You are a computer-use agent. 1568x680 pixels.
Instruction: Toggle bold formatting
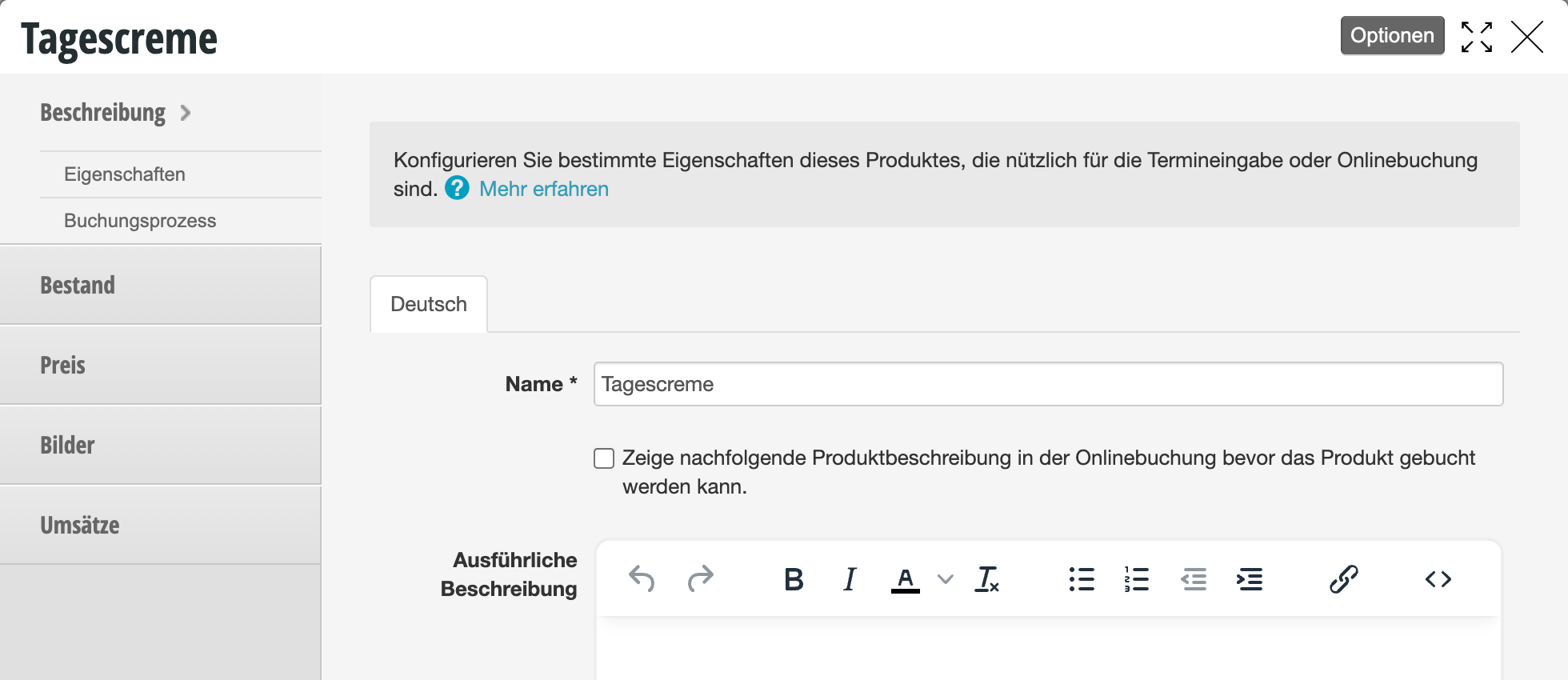pos(794,578)
